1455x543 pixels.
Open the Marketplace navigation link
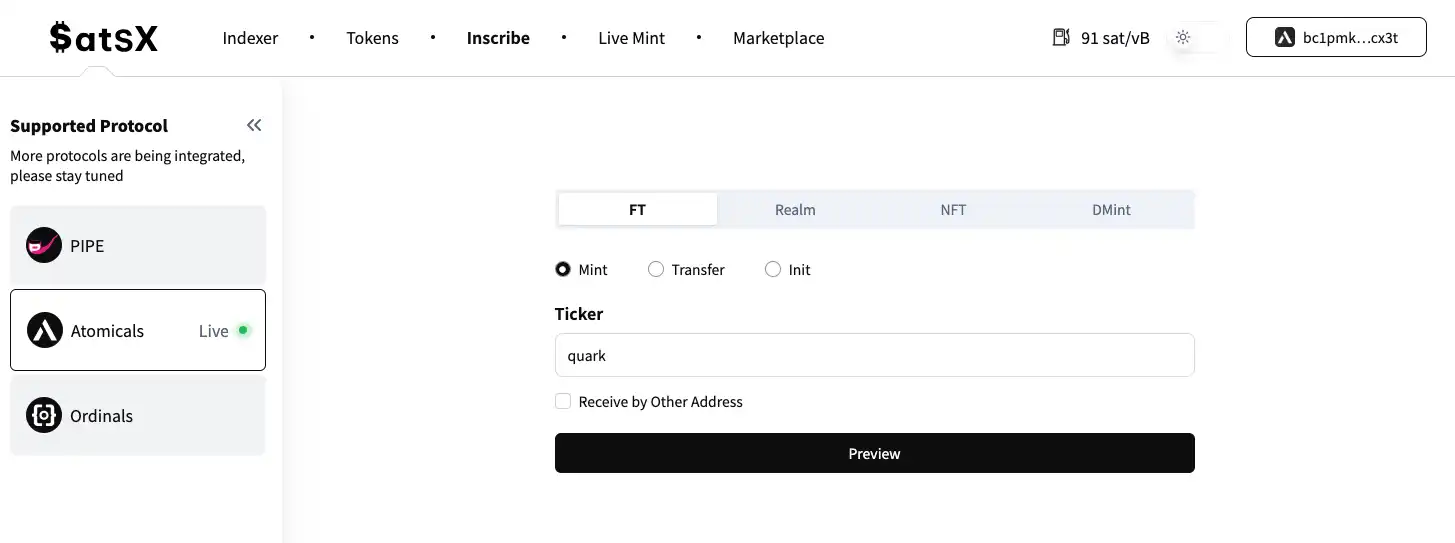778,38
